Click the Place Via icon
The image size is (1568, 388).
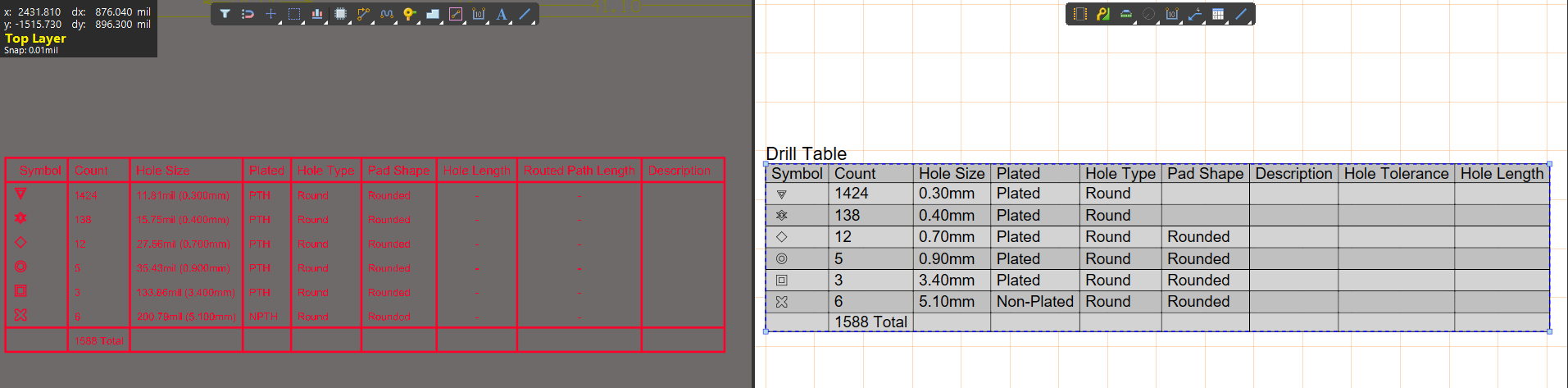pyautogui.click(x=409, y=14)
